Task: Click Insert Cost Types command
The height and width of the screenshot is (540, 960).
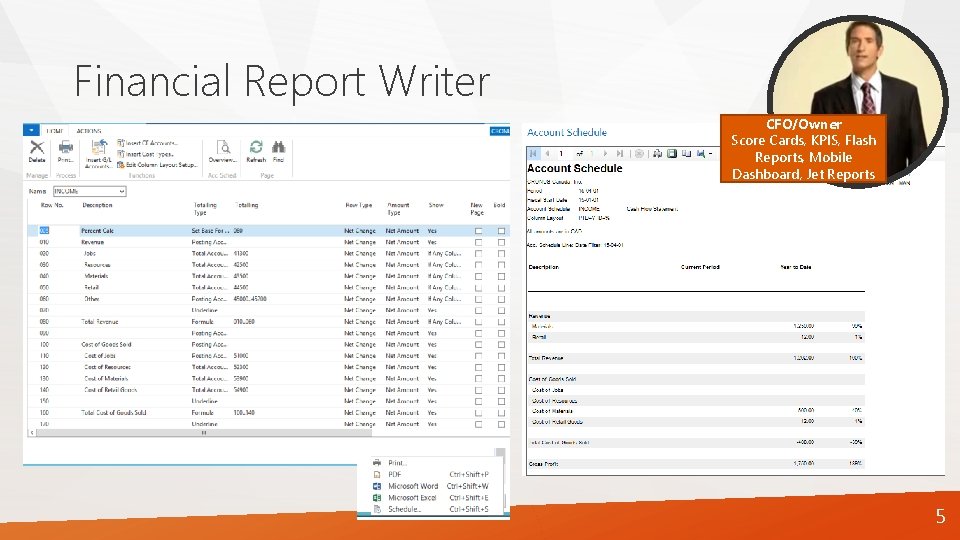Action: pos(145,154)
